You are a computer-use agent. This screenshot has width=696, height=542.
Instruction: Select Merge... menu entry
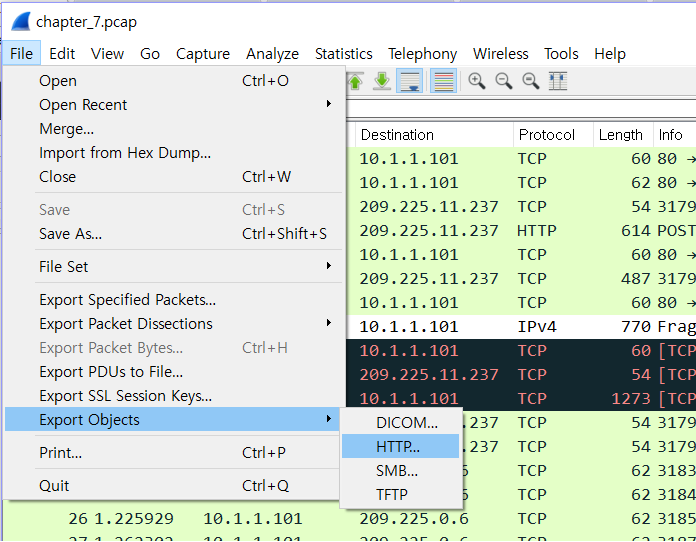point(175,129)
